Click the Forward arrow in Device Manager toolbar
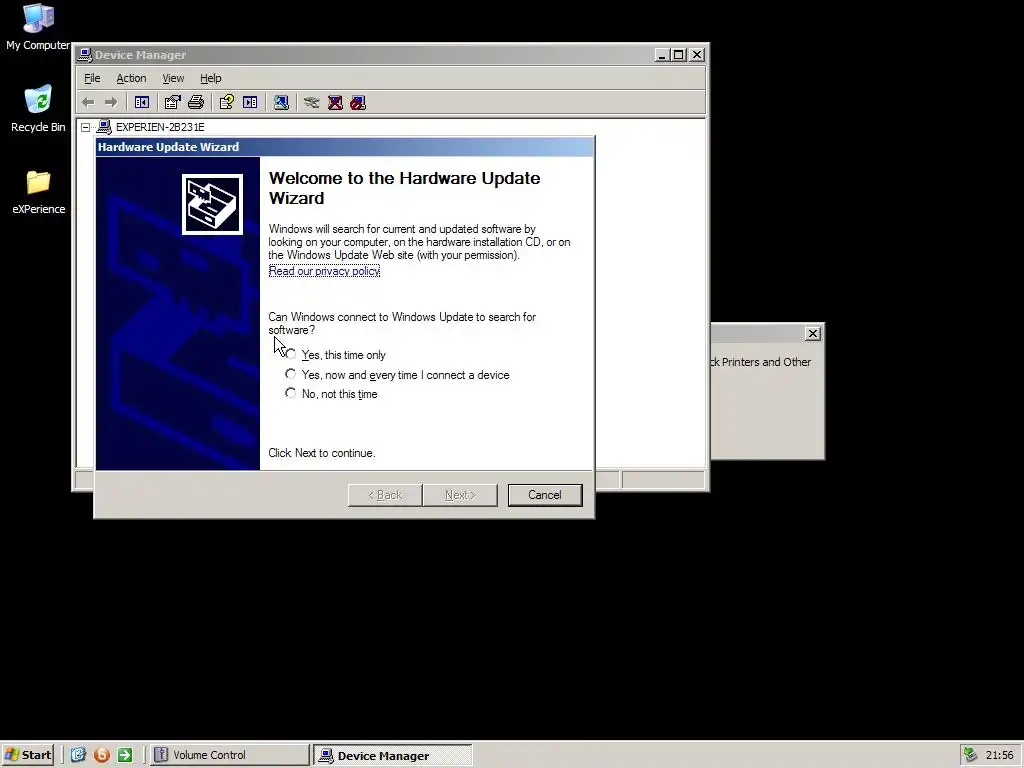The width and height of the screenshot is (1024, 768). pos(111,103)
